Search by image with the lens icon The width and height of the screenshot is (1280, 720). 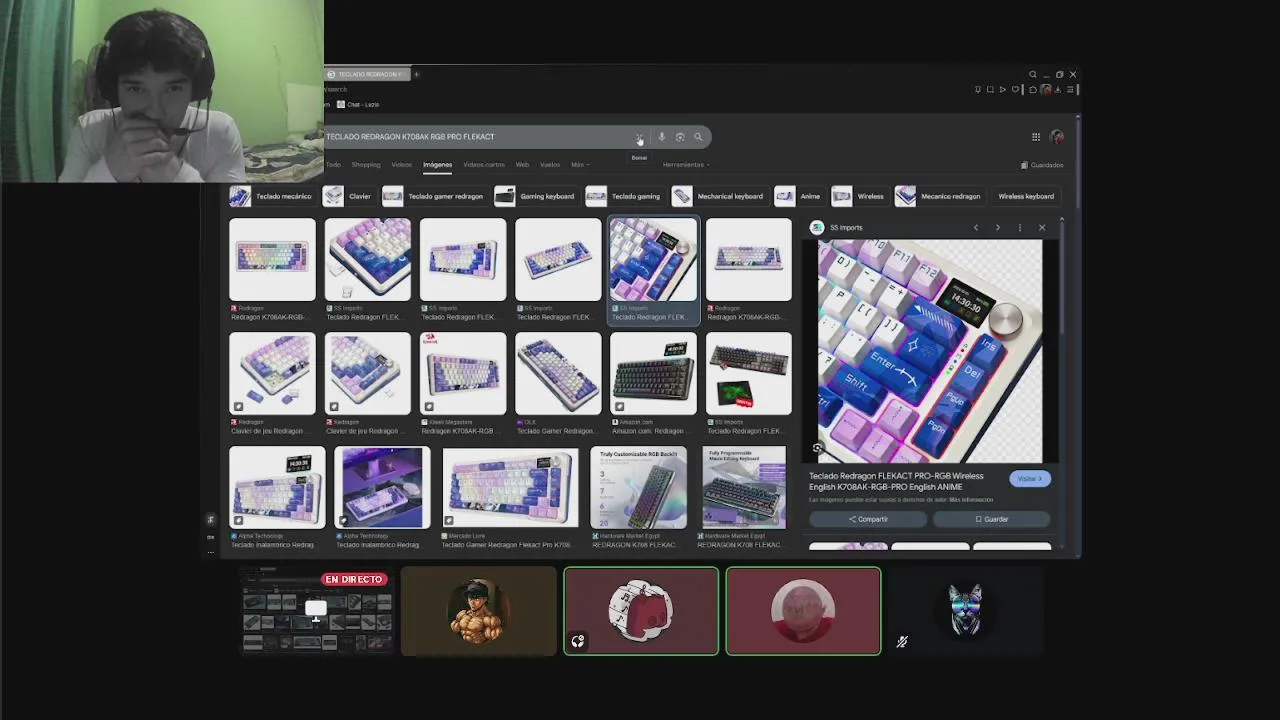point(680,137)
